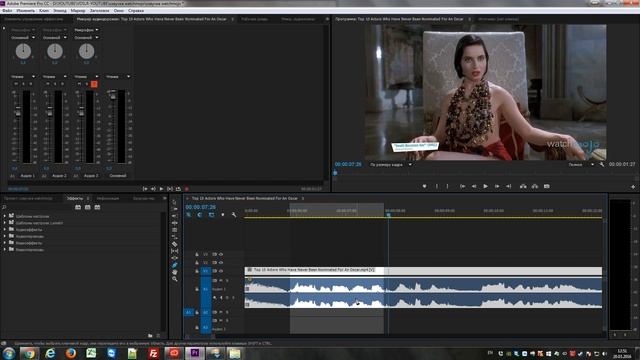The height and width of the screenshot is (360, 640).
Task: Click the Extract button in program monitor
Action: 535,186
